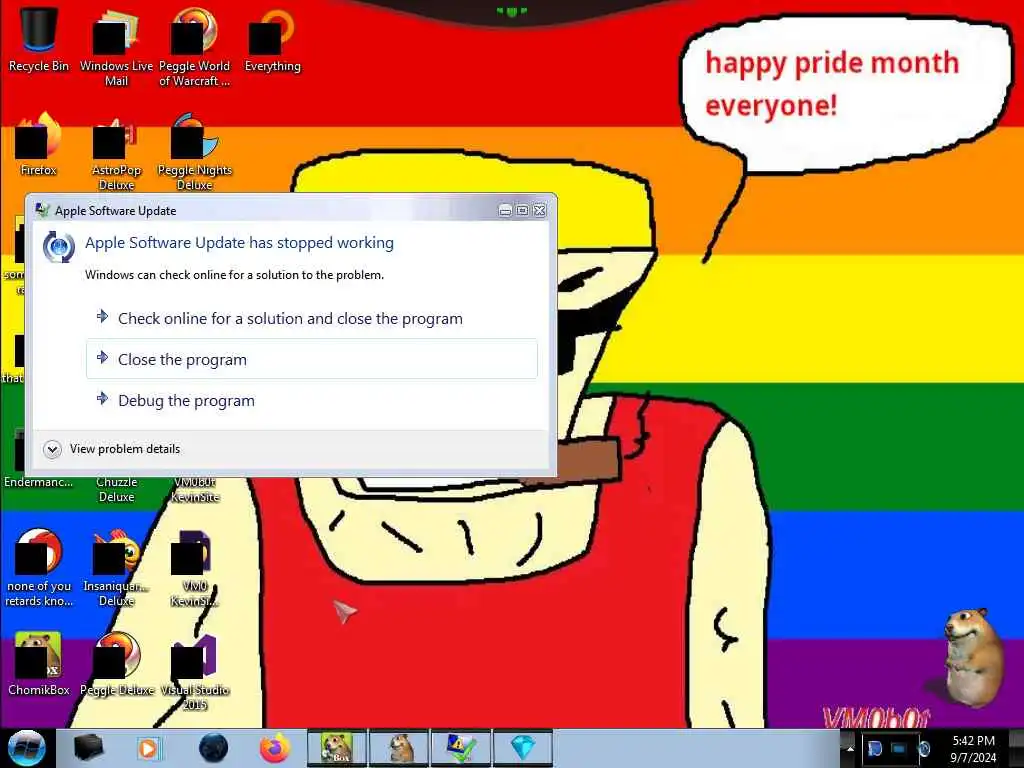Switch to the hamster app taskbar button
1024x768 pixels.
tap(399, 748)
